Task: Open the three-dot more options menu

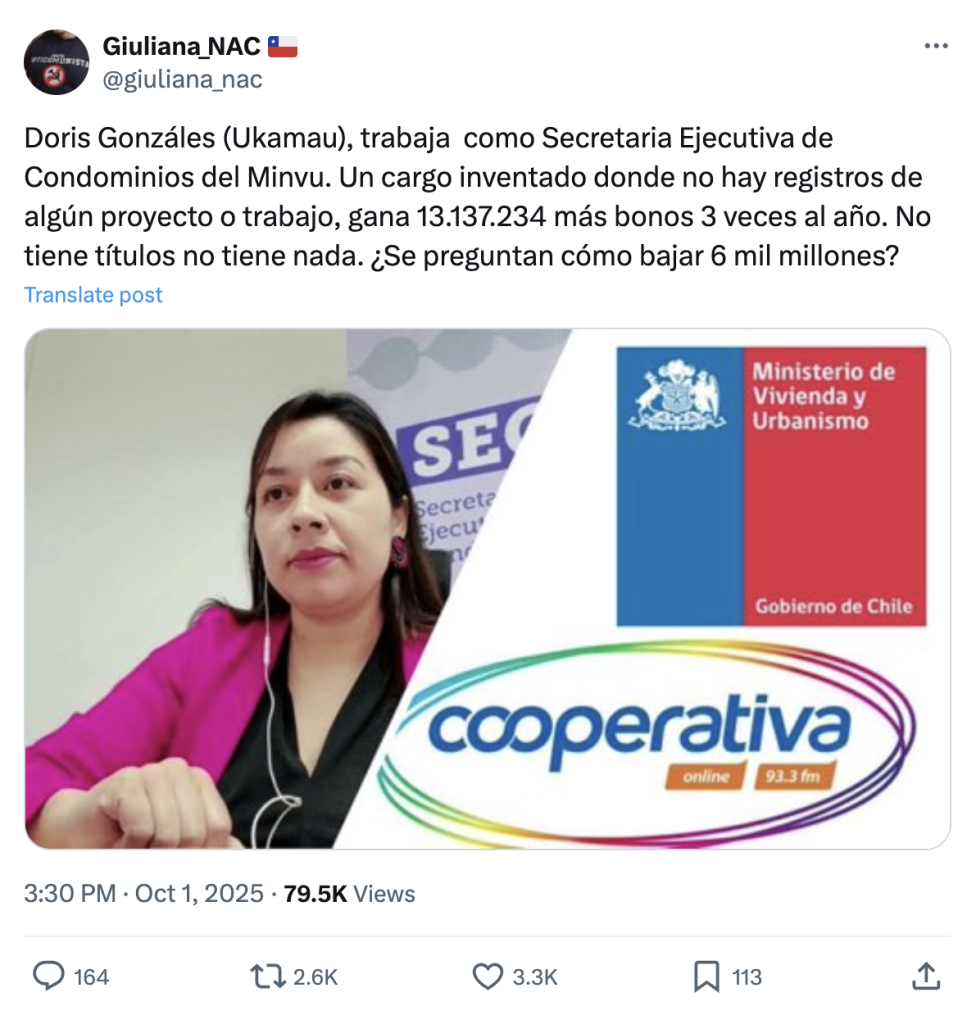Action: (x=936, y=46)
